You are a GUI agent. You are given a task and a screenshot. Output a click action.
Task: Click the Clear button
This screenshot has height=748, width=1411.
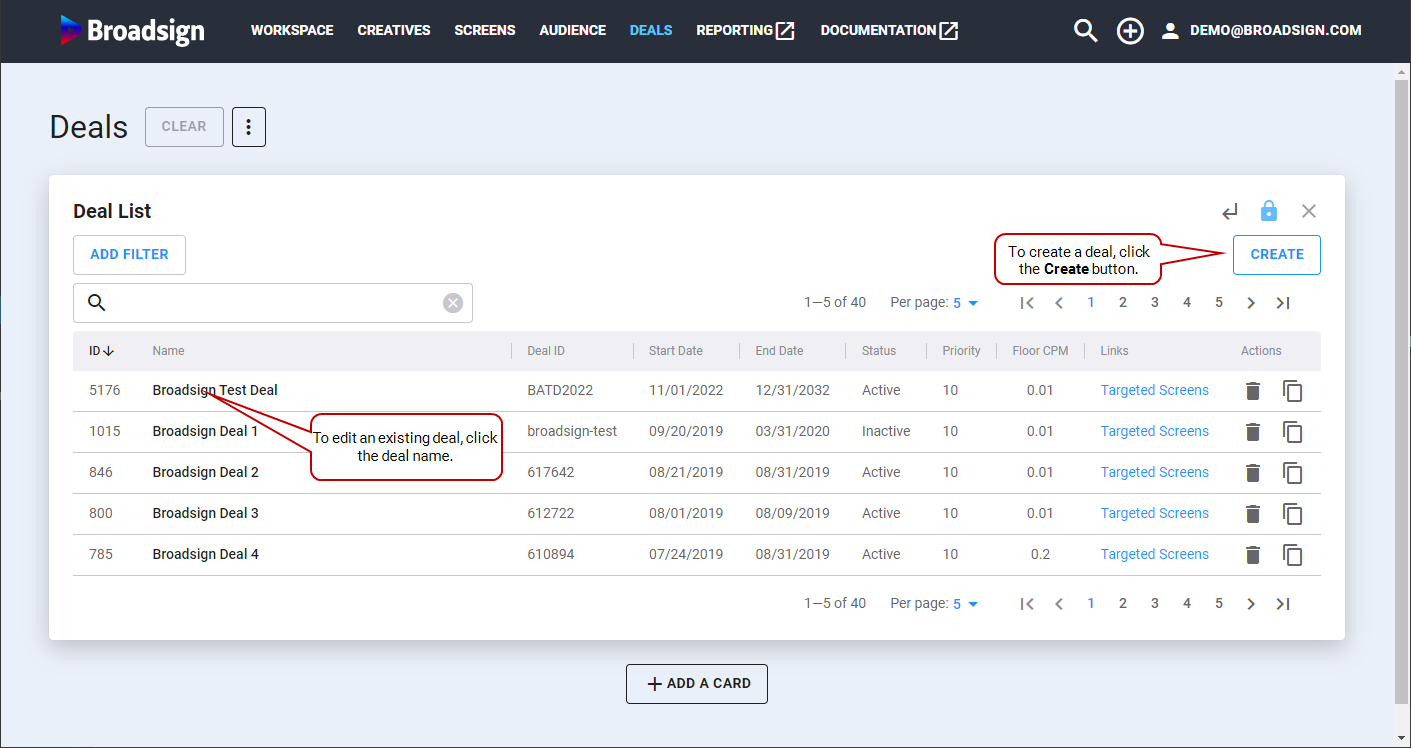(x=184, y=127)
